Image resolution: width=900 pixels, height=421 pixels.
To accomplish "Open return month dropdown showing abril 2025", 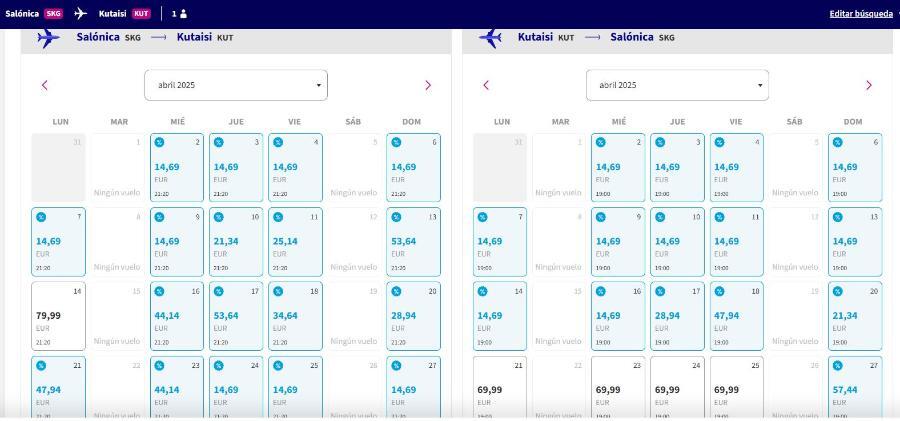I will pyautogui.click(x=677, y=85).
